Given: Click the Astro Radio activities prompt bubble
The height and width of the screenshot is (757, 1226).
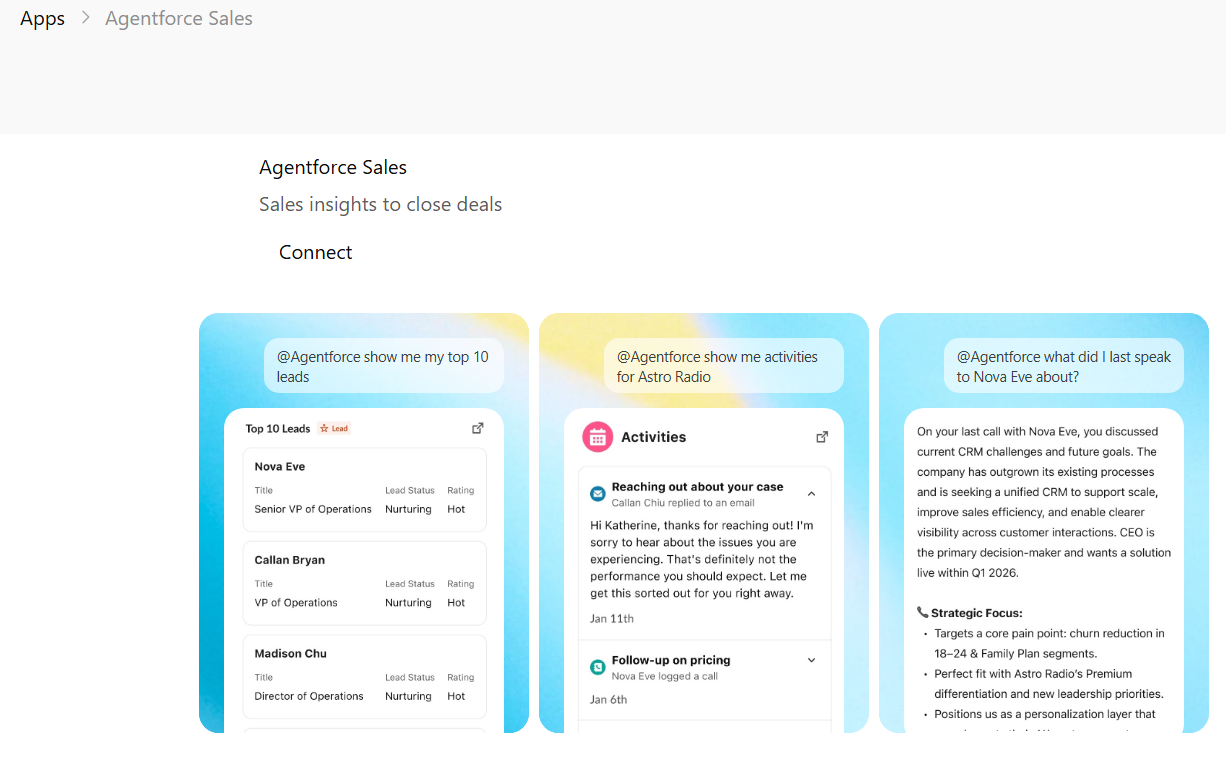Looking at the screenshot, I should (723, 366).
